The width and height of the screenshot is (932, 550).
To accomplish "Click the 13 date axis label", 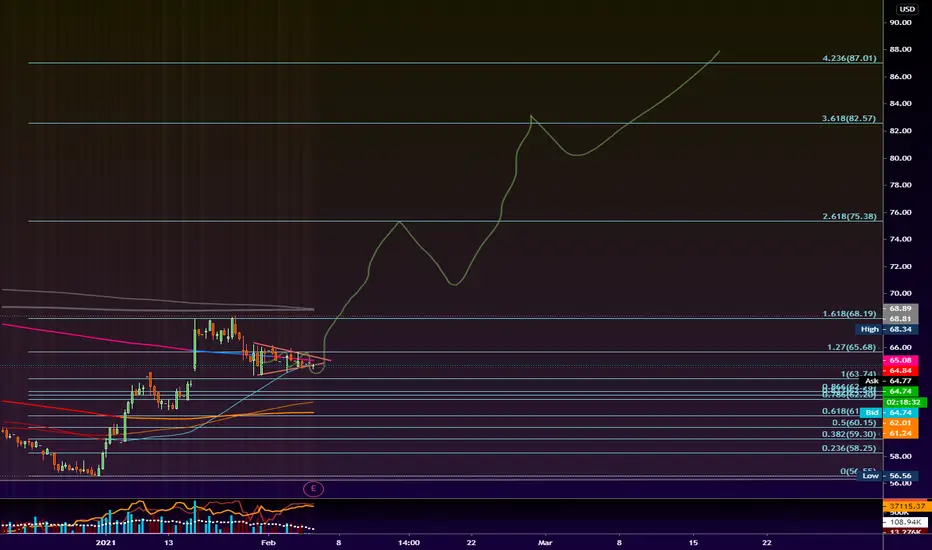I will 169,542.
